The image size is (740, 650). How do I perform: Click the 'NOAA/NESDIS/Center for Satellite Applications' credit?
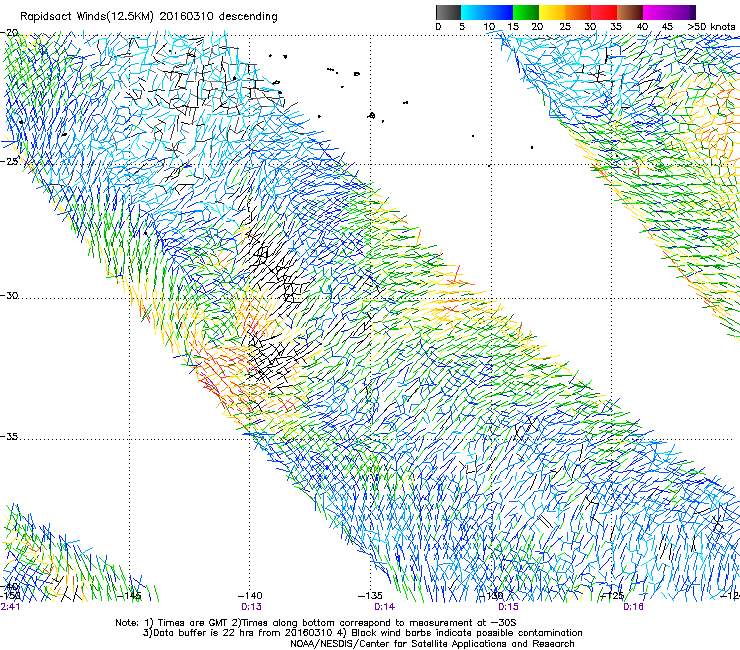coord(432,644)
